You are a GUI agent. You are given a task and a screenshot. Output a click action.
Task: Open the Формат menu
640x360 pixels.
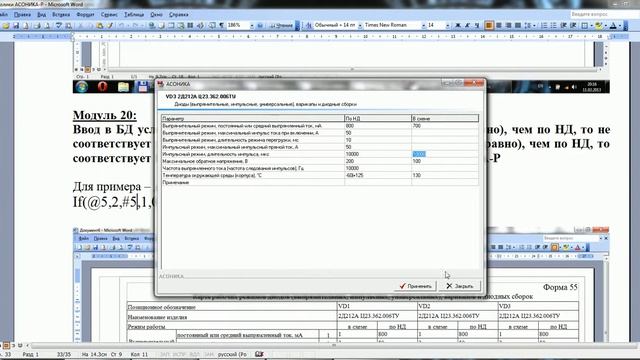(85, 15)
